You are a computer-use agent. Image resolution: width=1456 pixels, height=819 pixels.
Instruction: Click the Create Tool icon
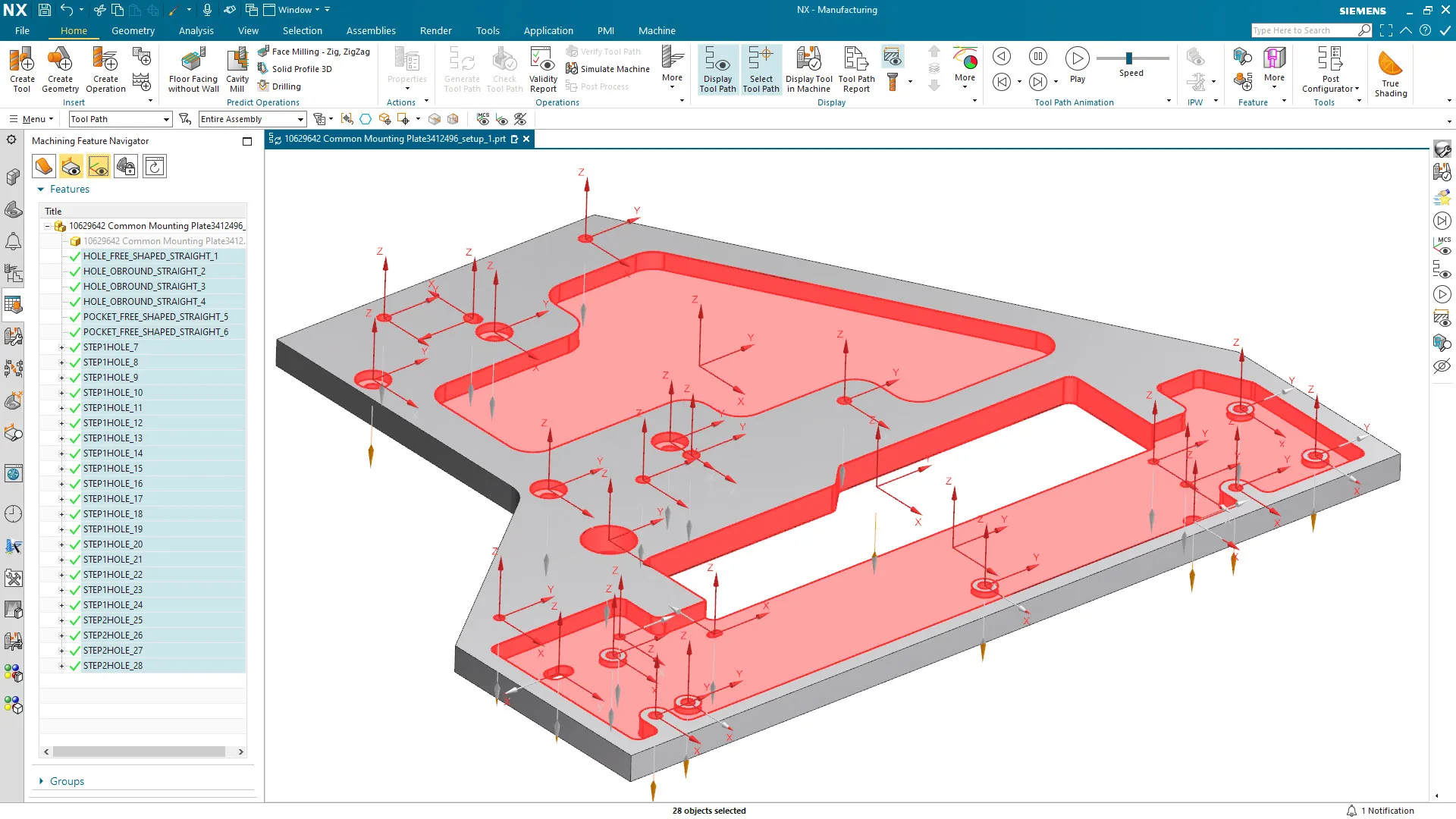click(x=22, y=60)
